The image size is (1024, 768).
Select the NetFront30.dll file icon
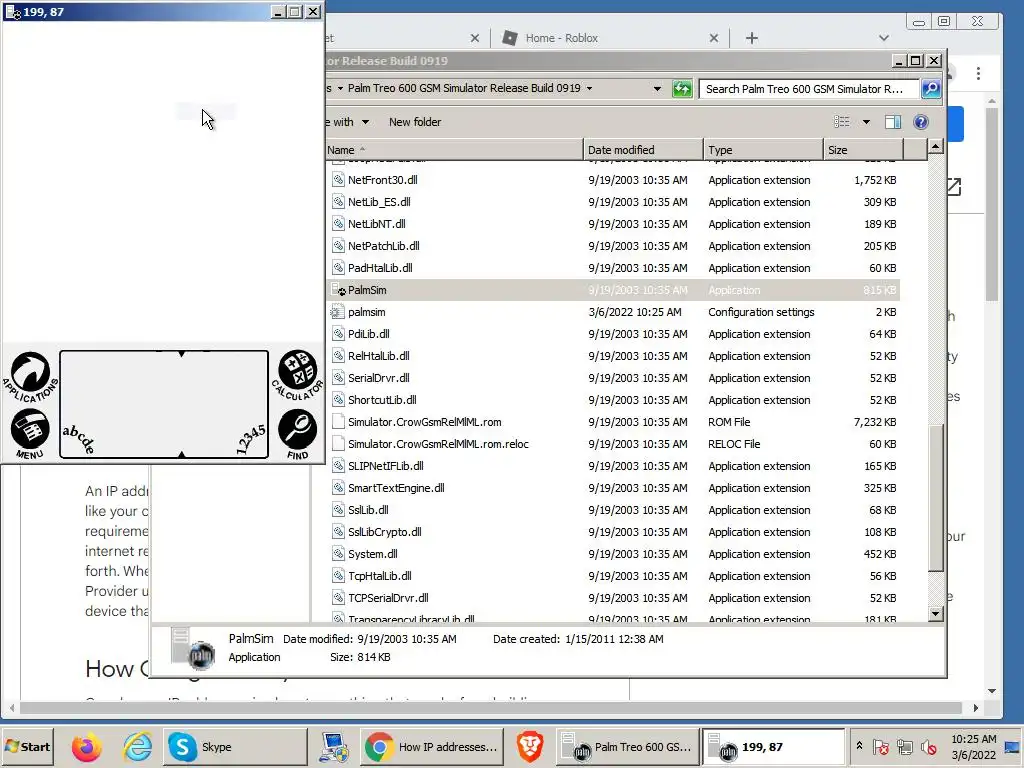tap(338, 180)
